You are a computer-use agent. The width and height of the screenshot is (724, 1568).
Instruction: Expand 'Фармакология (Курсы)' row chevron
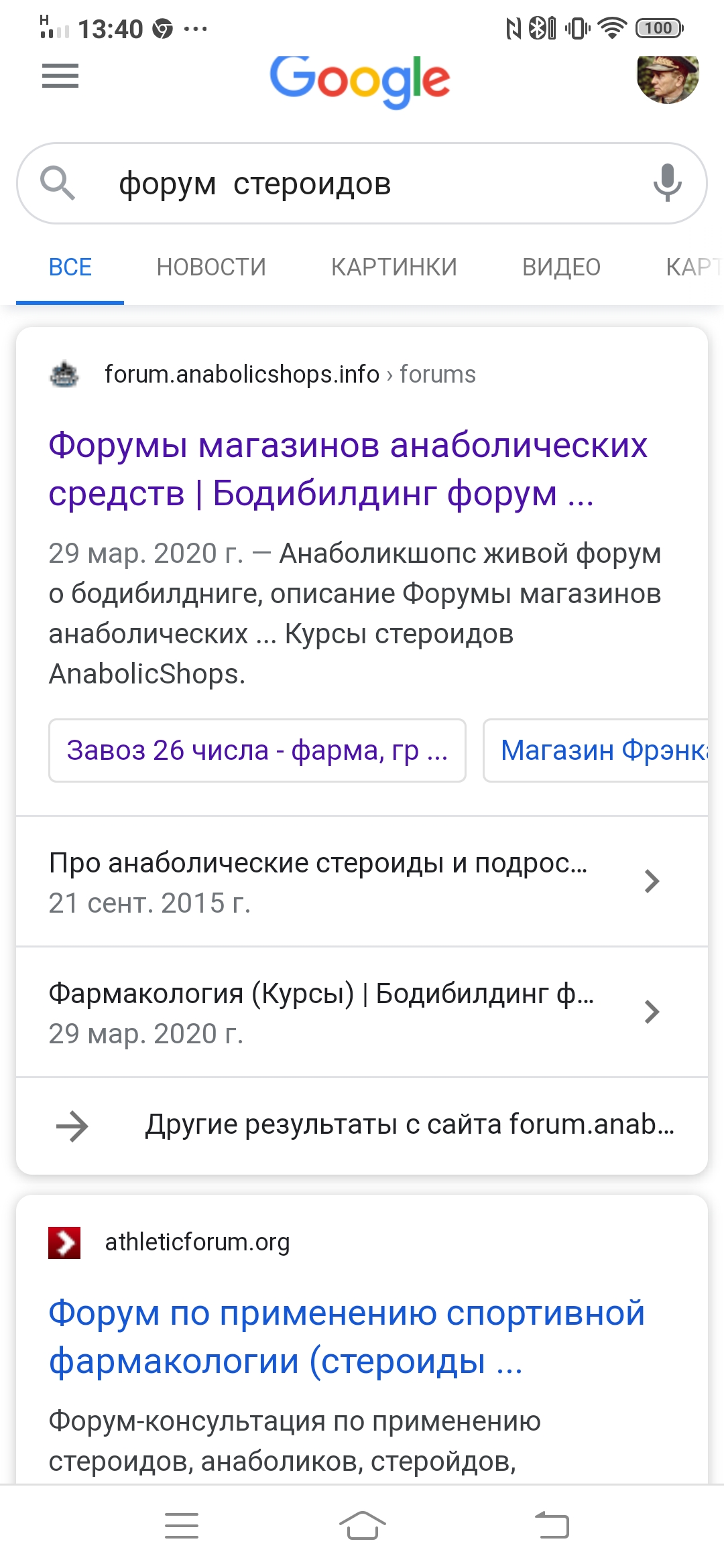point(652,1012)
